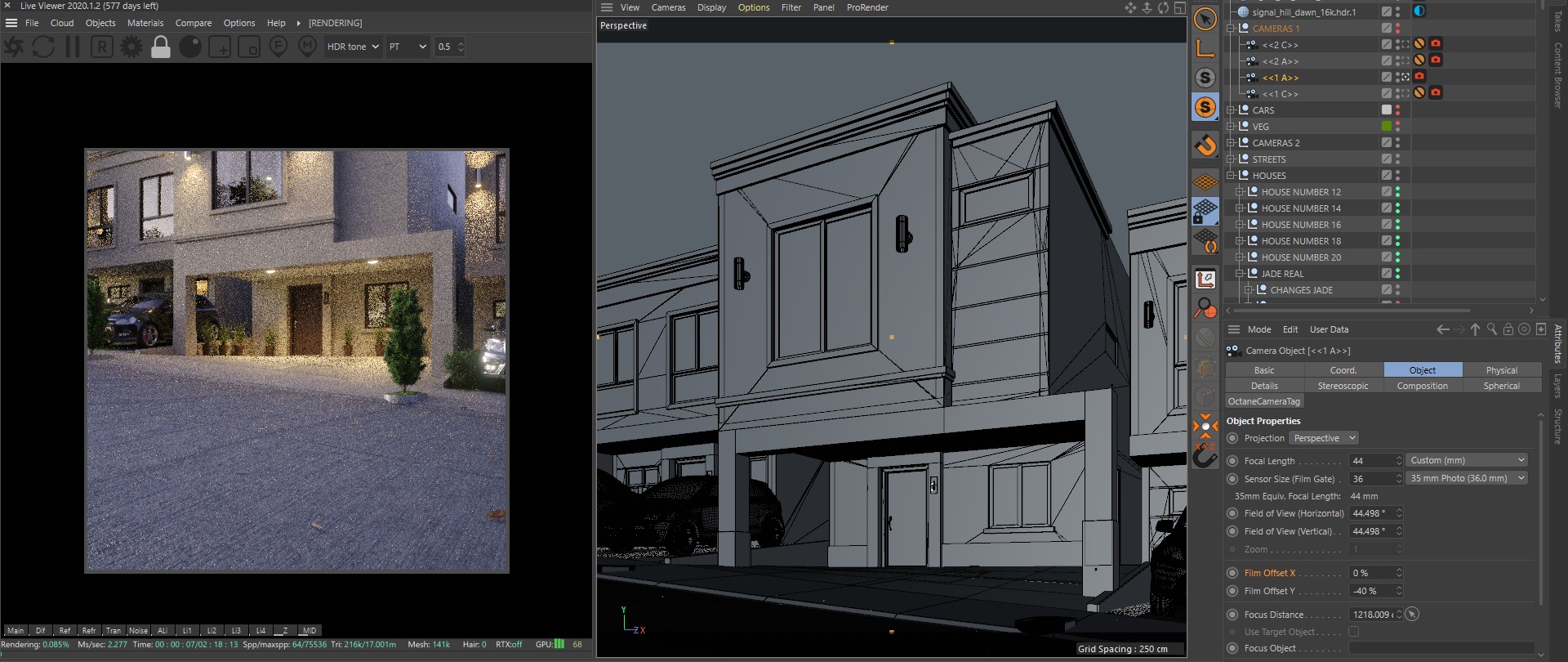1568x662 pixels.
Task: Open the Composition tab
Action: tap(1423, 386)
